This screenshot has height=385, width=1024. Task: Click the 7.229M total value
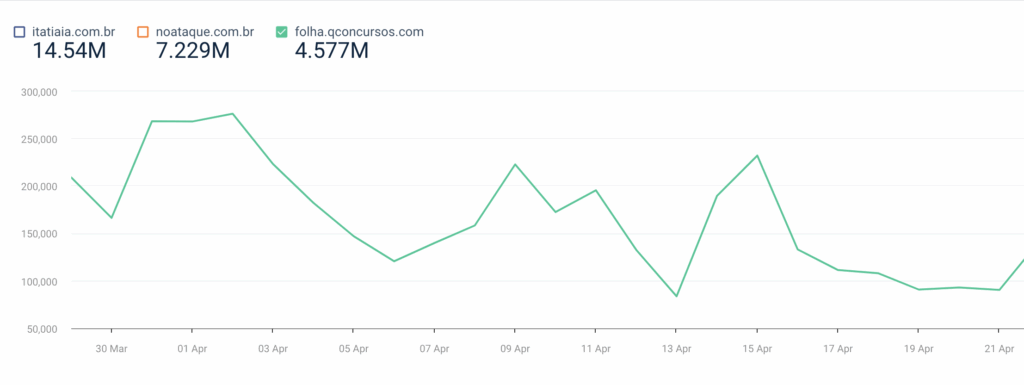(193, 50)
